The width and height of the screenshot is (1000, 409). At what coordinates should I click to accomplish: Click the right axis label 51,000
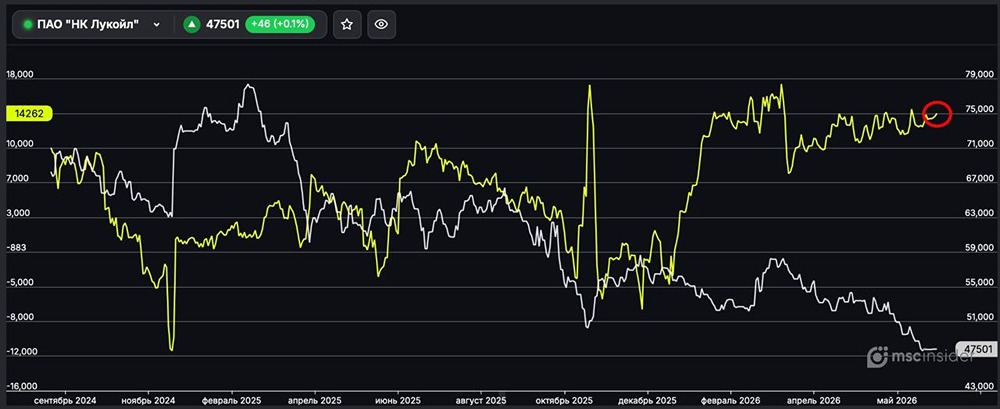(980, 317)
